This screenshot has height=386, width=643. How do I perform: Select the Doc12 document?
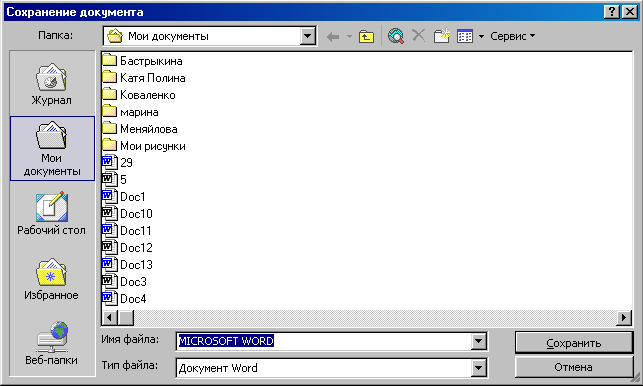point(128,248)
